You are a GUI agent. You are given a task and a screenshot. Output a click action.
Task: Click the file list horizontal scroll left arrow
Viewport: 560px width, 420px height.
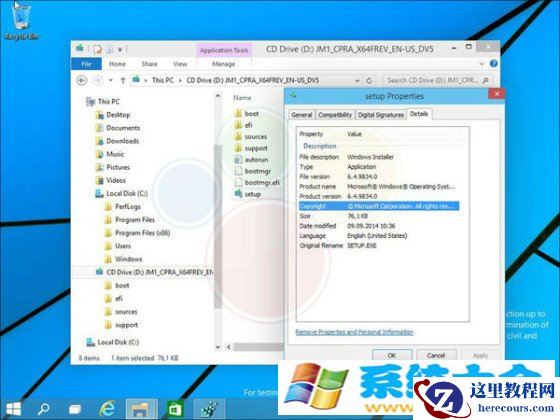(229, 347)
